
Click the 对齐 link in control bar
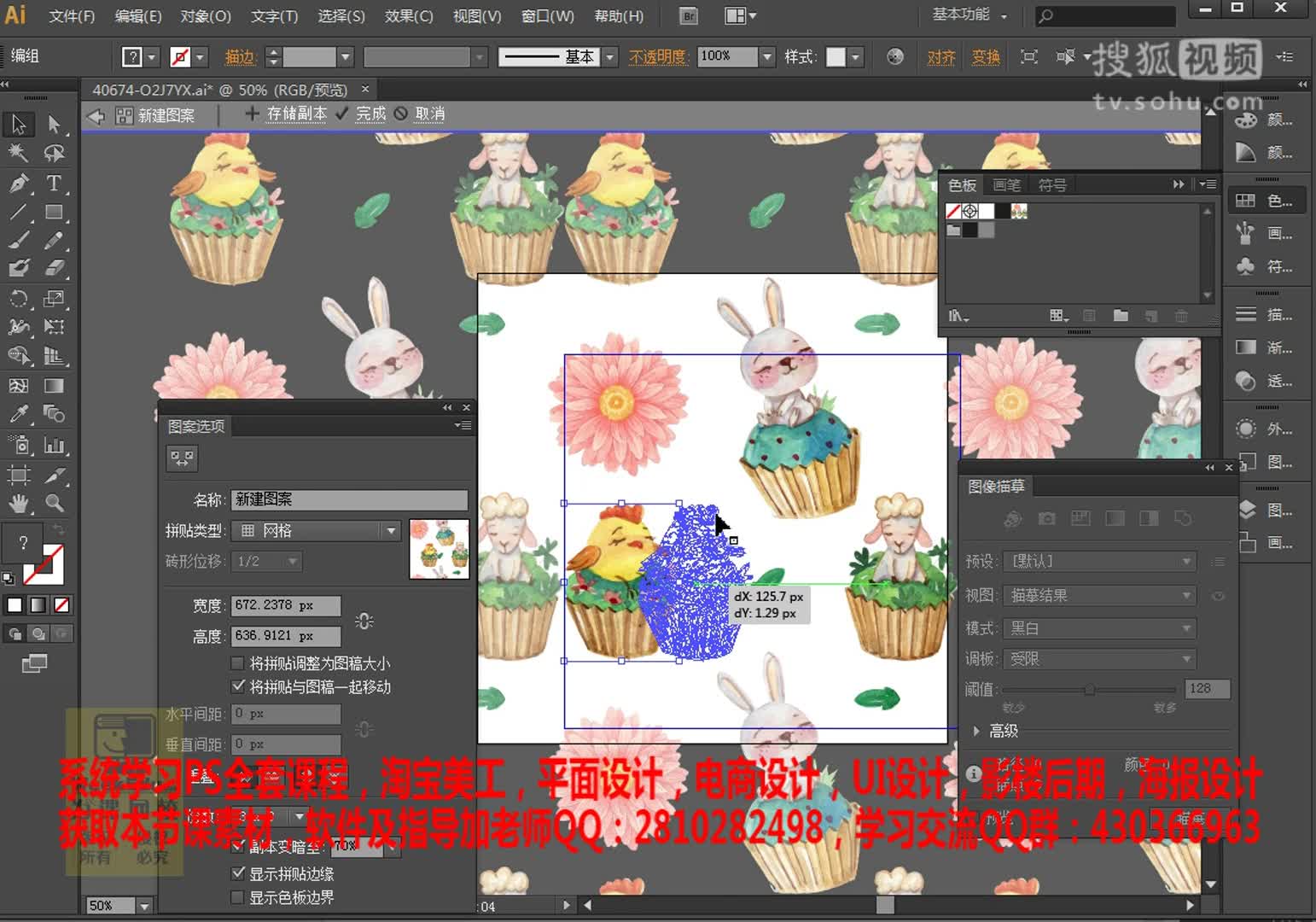coord(940,57)
